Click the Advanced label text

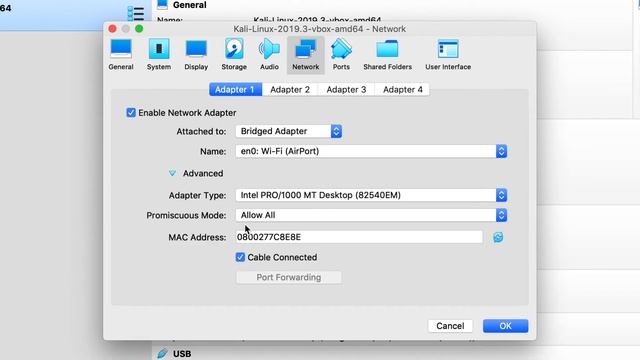click(x=203, y=173)
